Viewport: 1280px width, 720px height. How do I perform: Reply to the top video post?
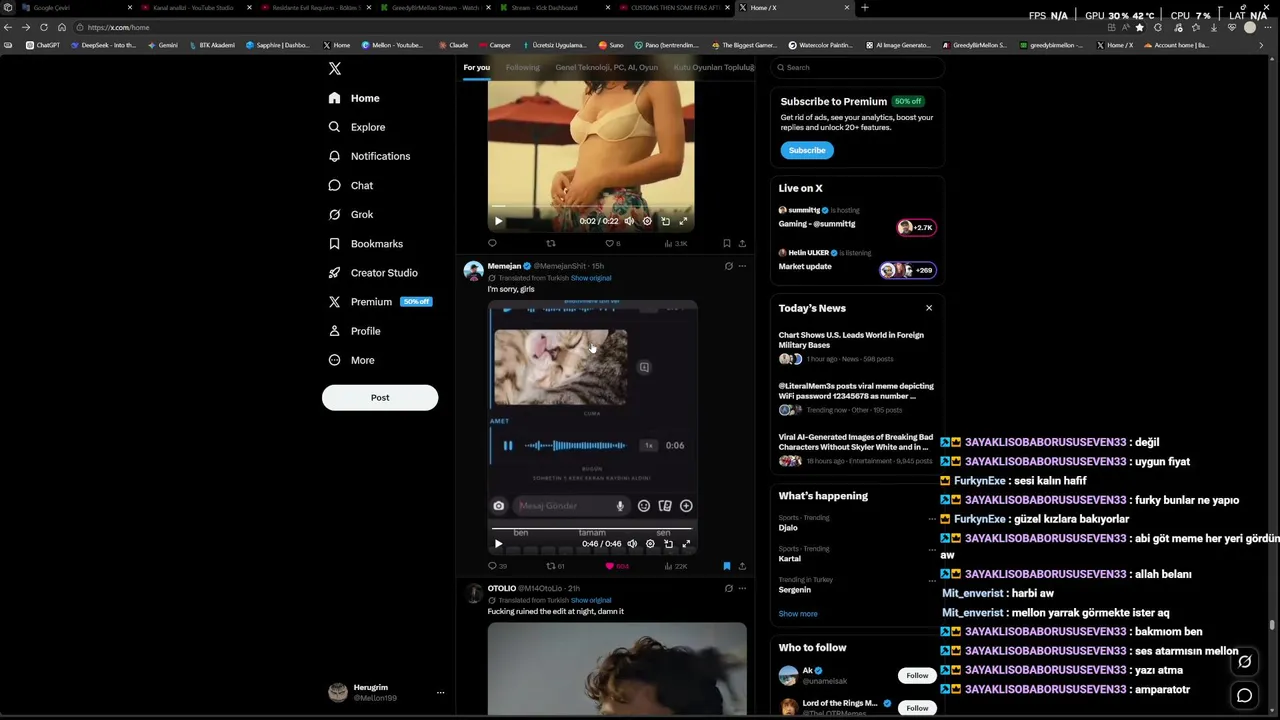point(492,243)
